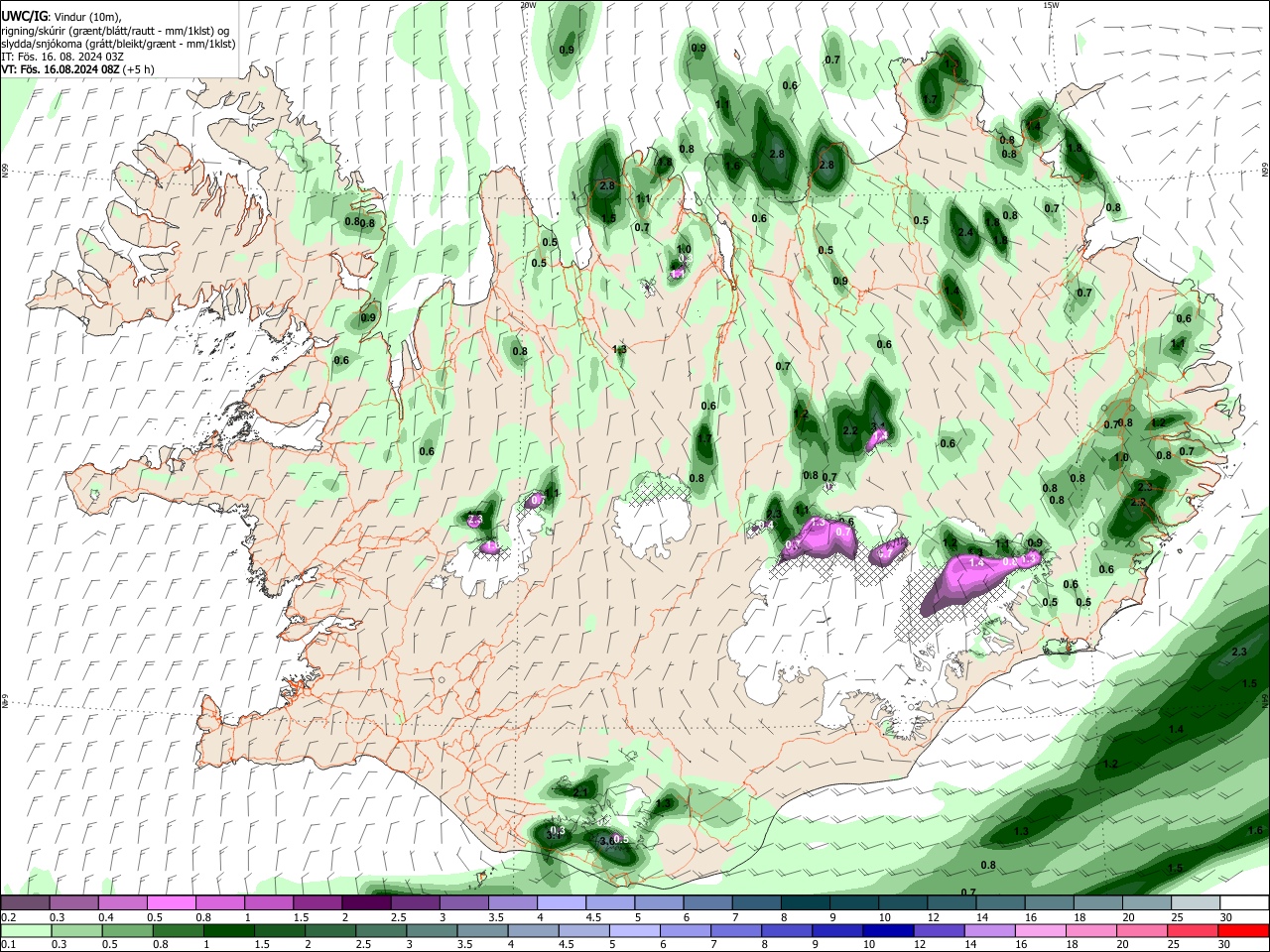1270x952 pixels.
Task: Select the white 30 swatch at top scale end
Action: (x=1244, y=903)
